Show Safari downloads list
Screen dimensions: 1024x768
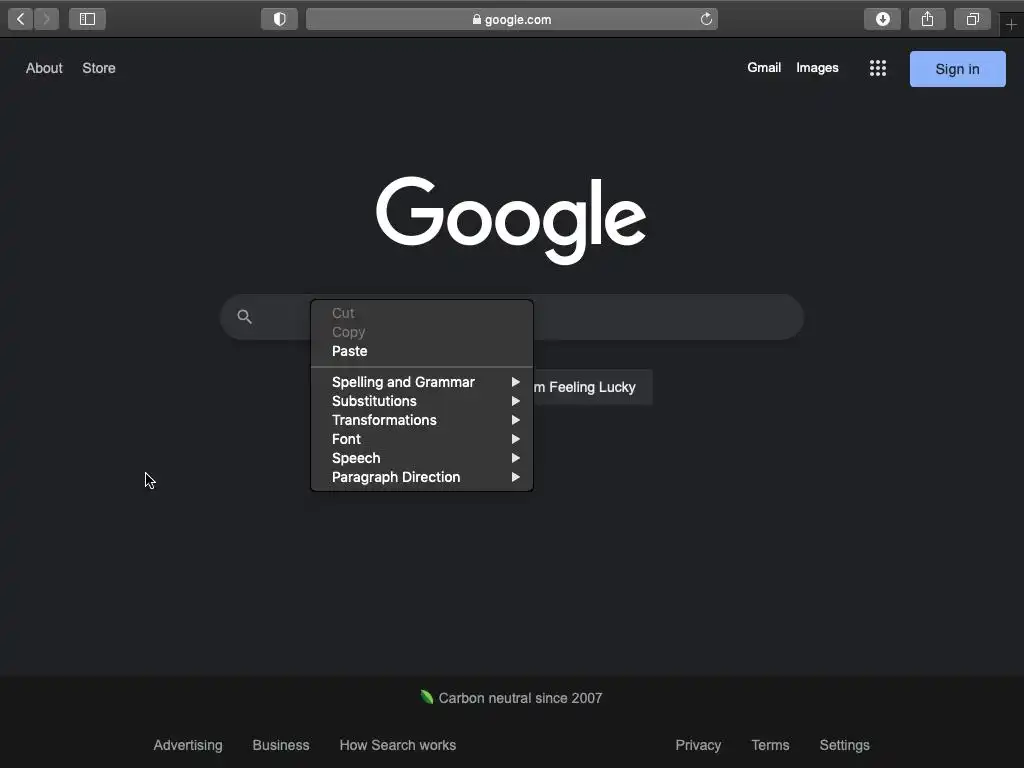coord(882,19)
